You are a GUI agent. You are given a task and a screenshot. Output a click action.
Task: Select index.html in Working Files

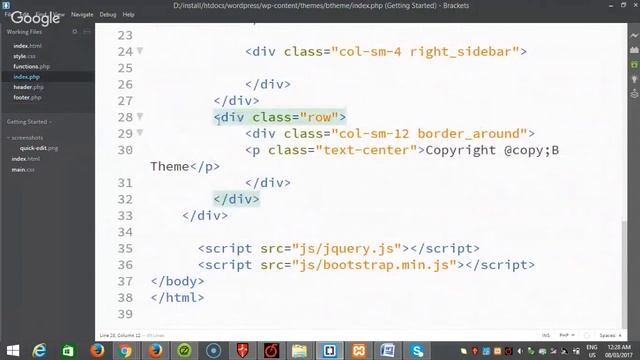(x=27, y=46)
